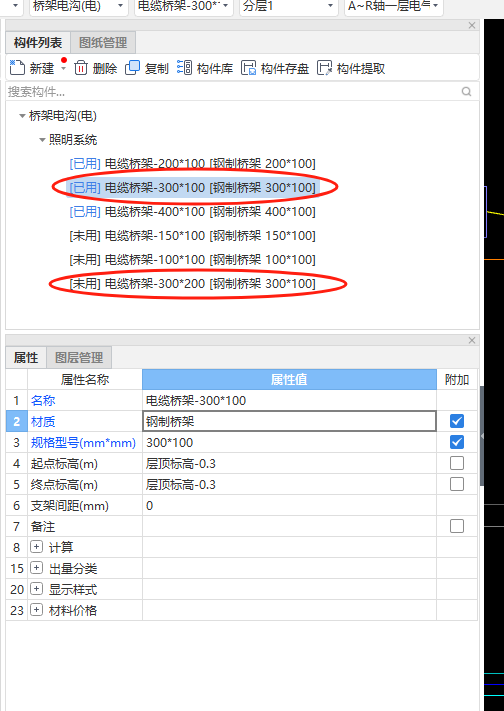Click the 终点标高 value cell

[x=289, y=485]
